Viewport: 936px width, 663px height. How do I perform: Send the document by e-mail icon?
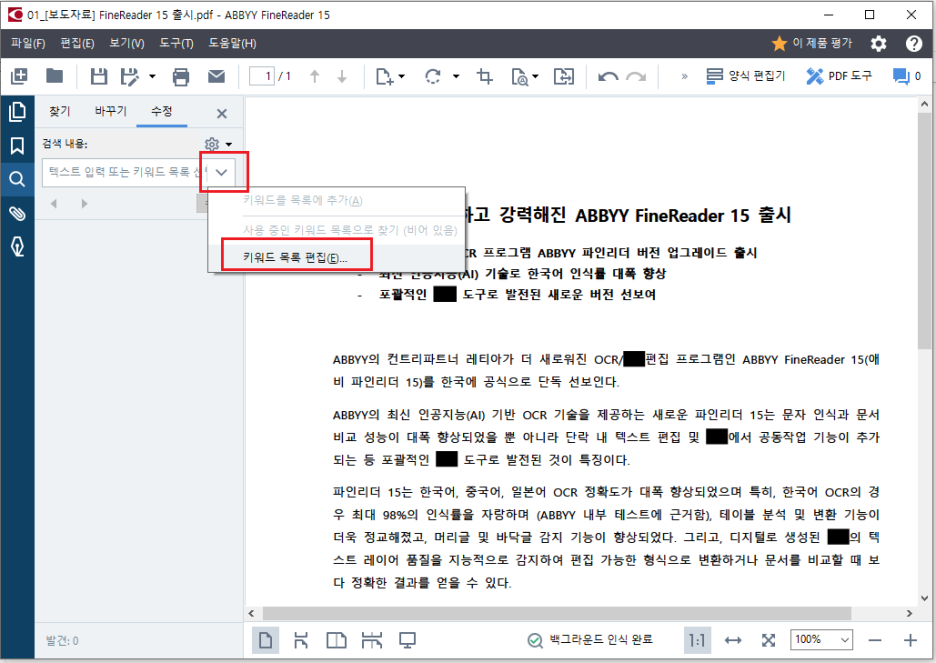[216, 76]
